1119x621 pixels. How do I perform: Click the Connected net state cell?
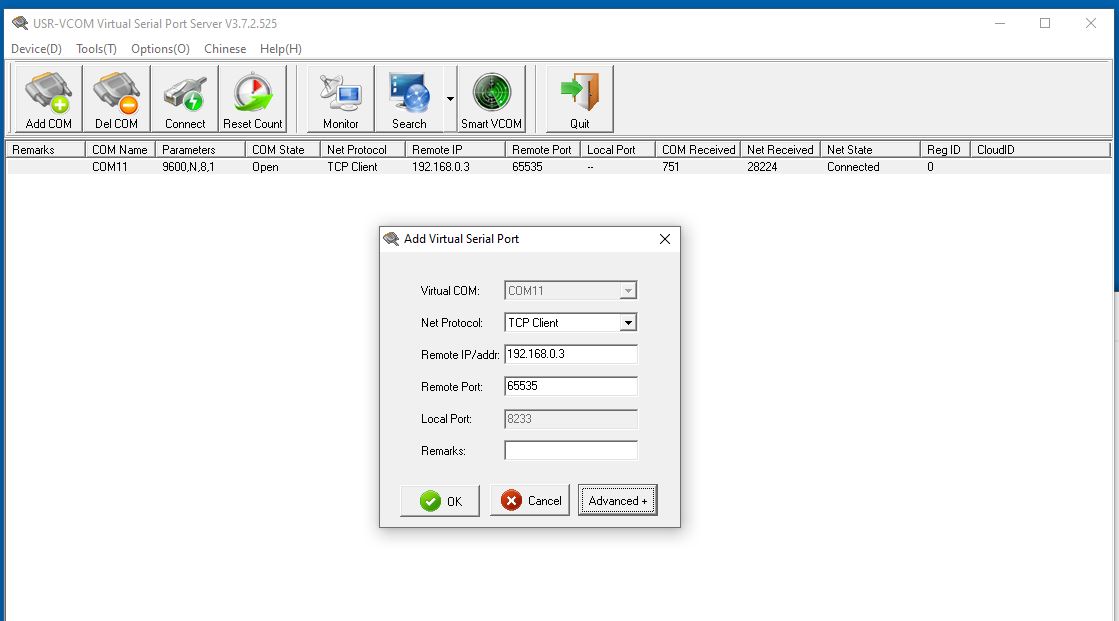[854, 167]
